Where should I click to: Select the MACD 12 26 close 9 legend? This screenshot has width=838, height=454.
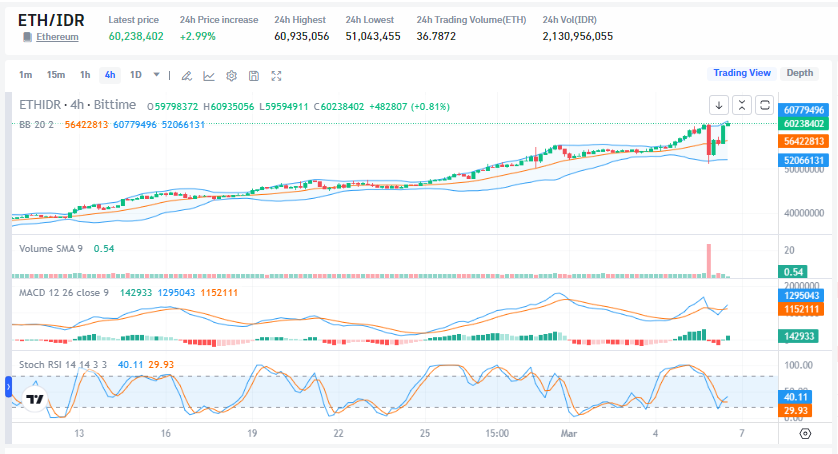[x=64, y=293]
